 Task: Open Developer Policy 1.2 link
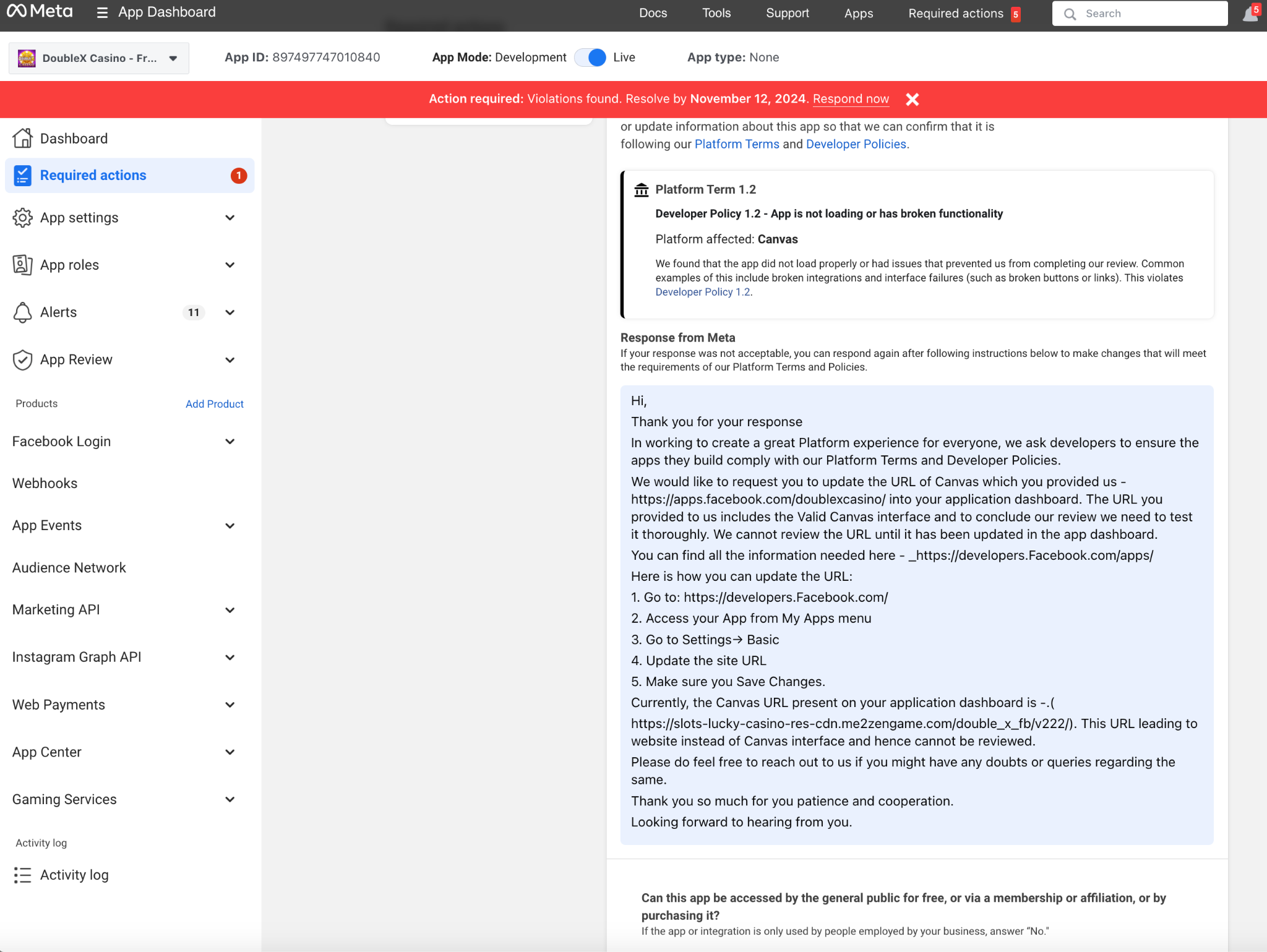(702, 292)
